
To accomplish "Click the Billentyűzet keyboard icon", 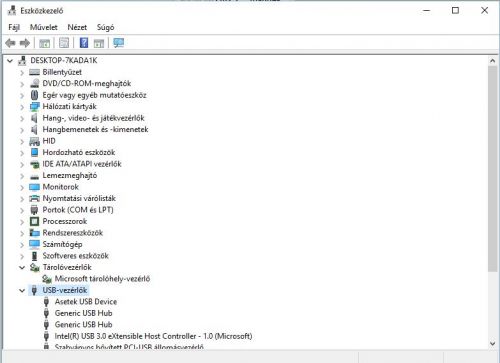I will [x=34, y=72].
